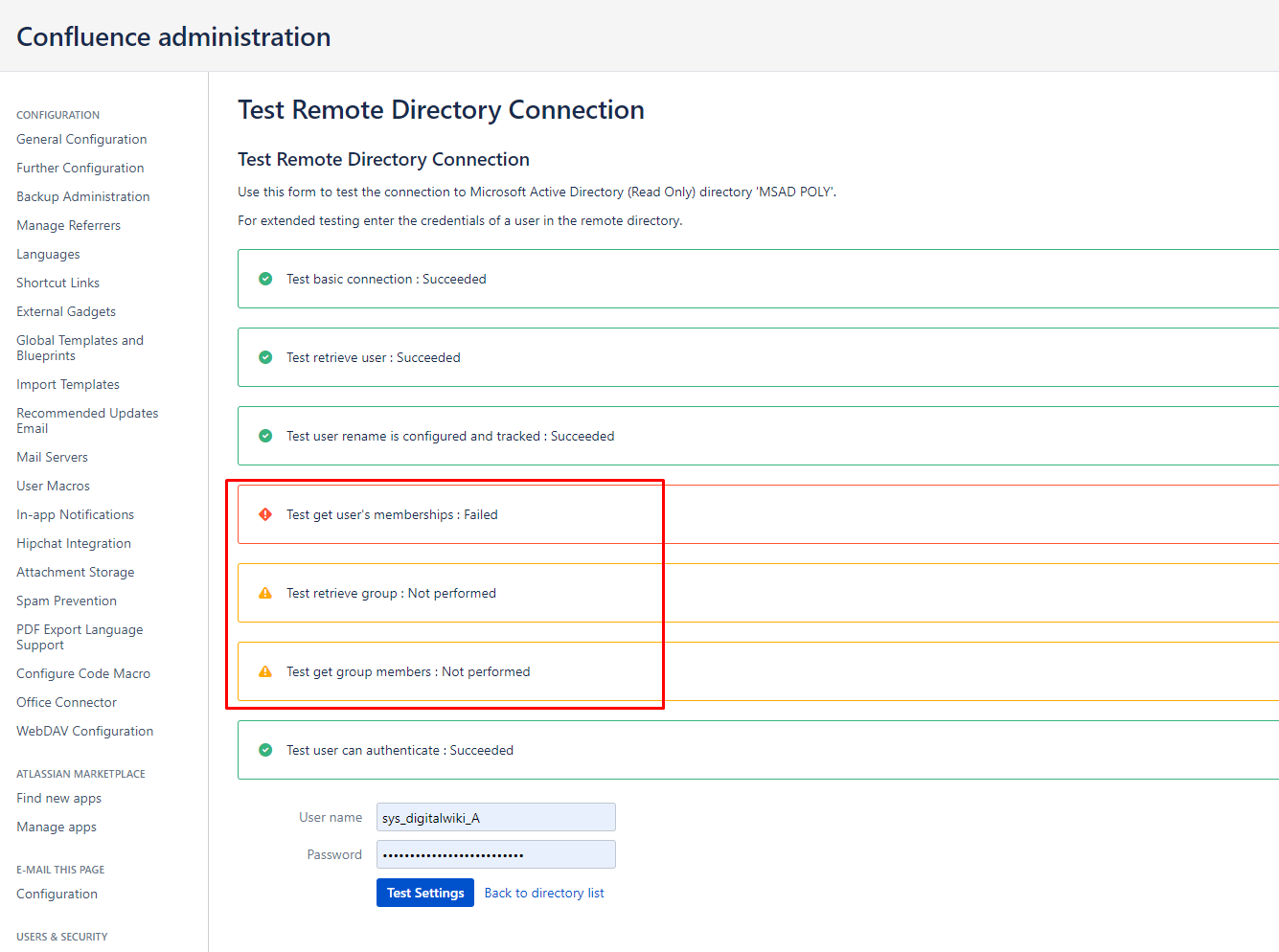This screenshot has height=952, width=1279.
Task: Open Hipchat Integration page
Action: [x=74, y=543]
